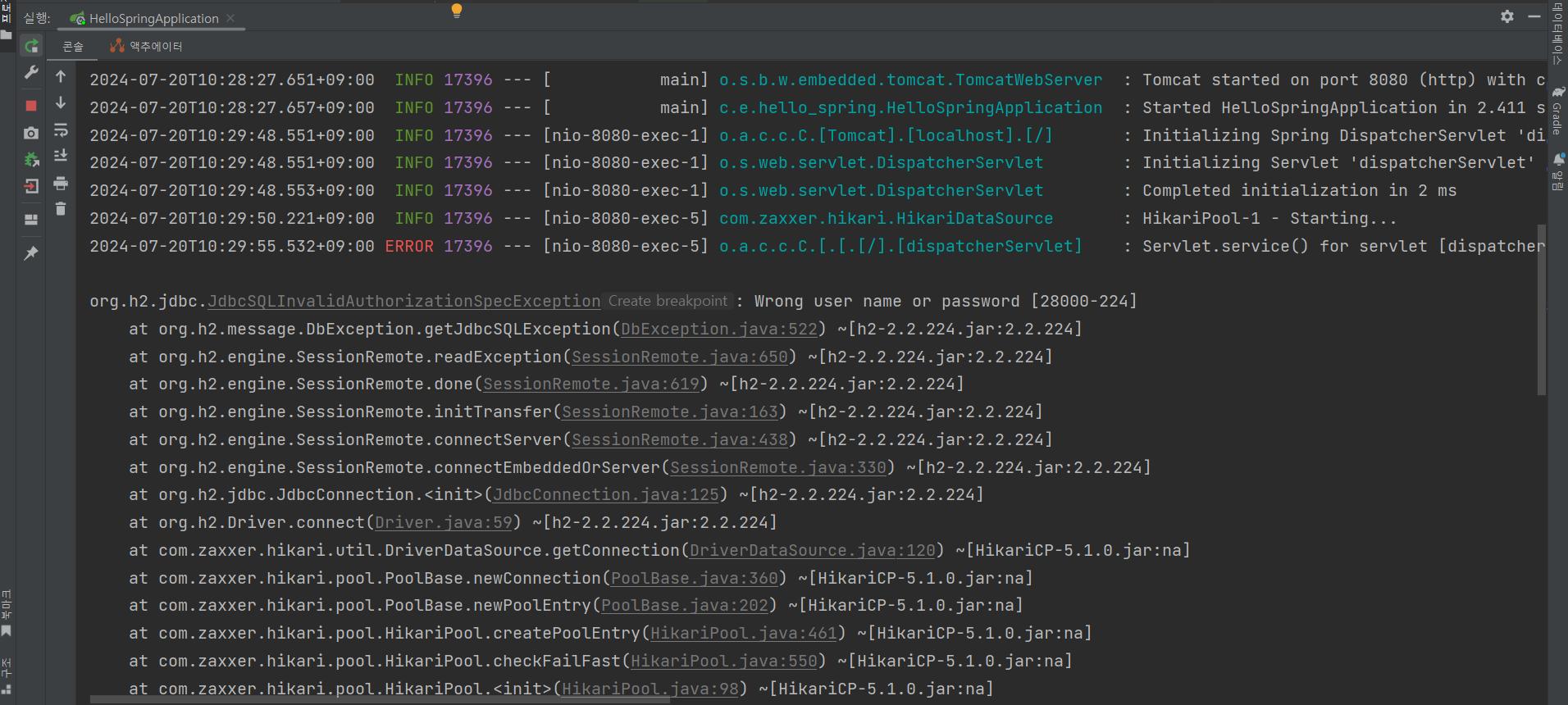Click the o.s.b.w.embedded.tomcat.TomcatWebServer logger name
The width and height of the screenshot is (1568, 705).
coord(910,80)
